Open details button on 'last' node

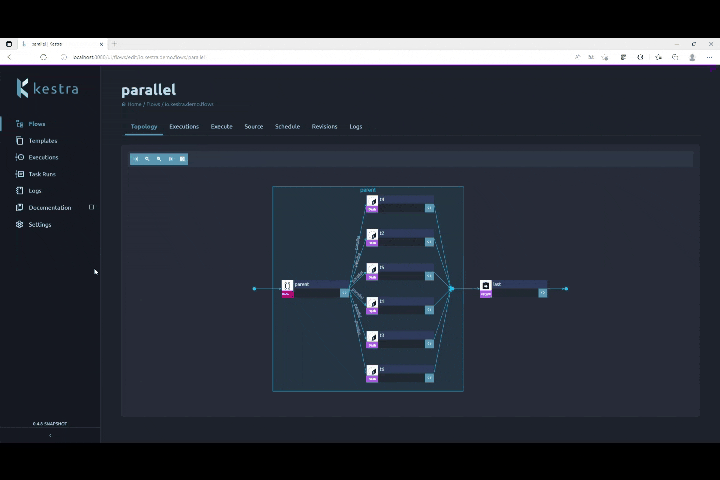543,293
